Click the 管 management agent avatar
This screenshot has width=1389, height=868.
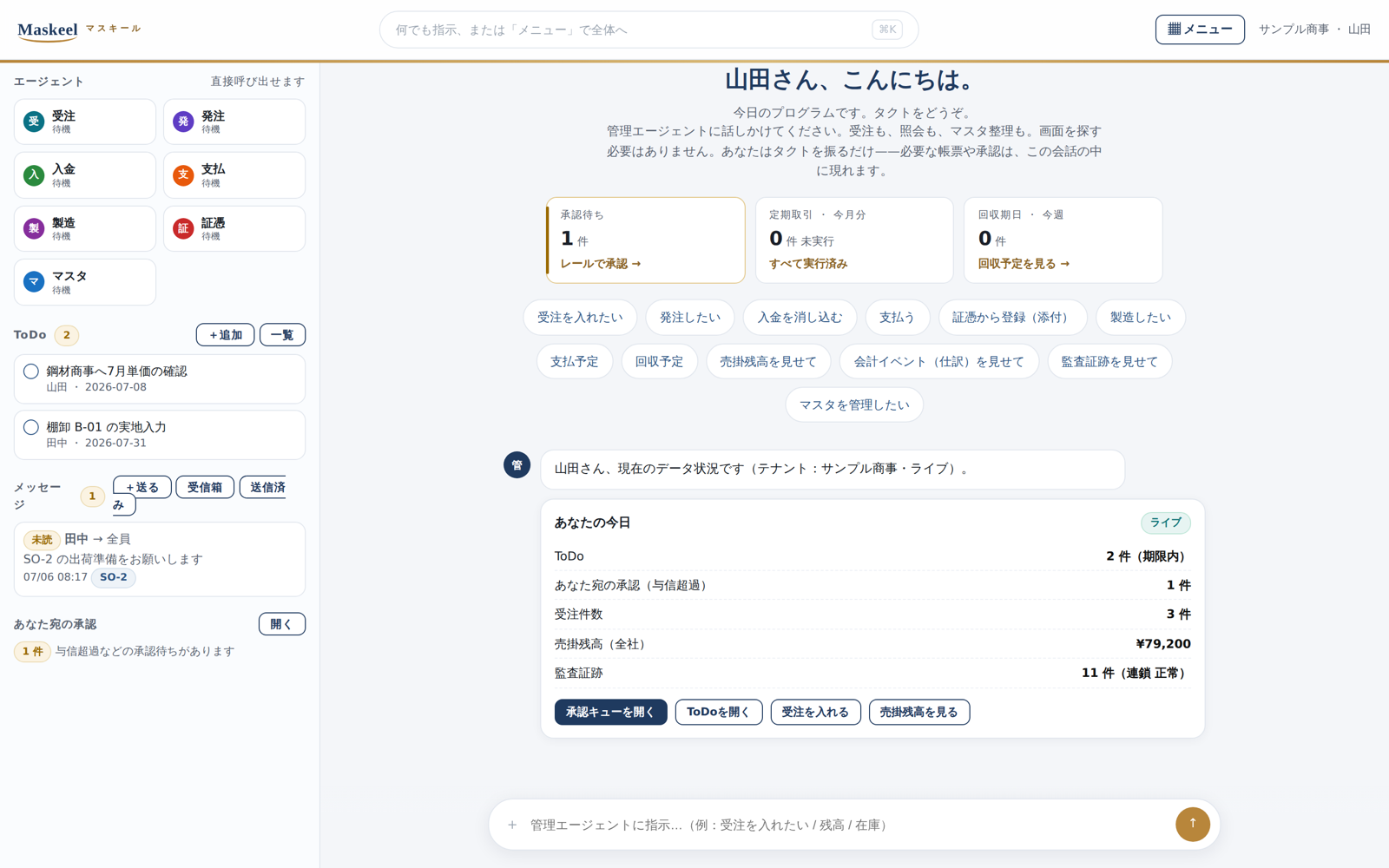pyautogui.click(x=517, y=464)
